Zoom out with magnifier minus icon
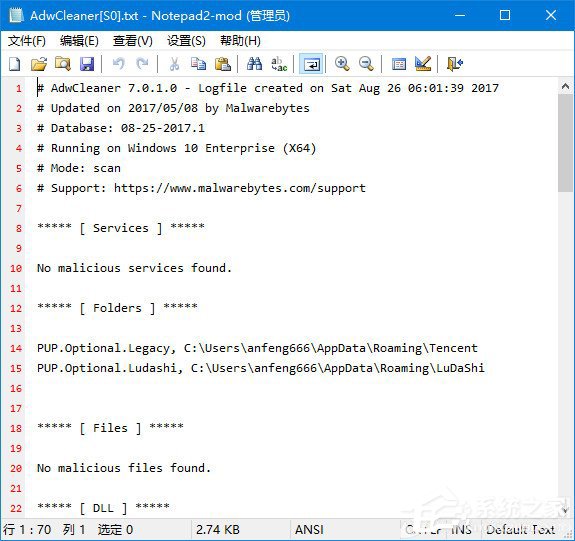Screen dimensions: 575x541 click(366, 64)
